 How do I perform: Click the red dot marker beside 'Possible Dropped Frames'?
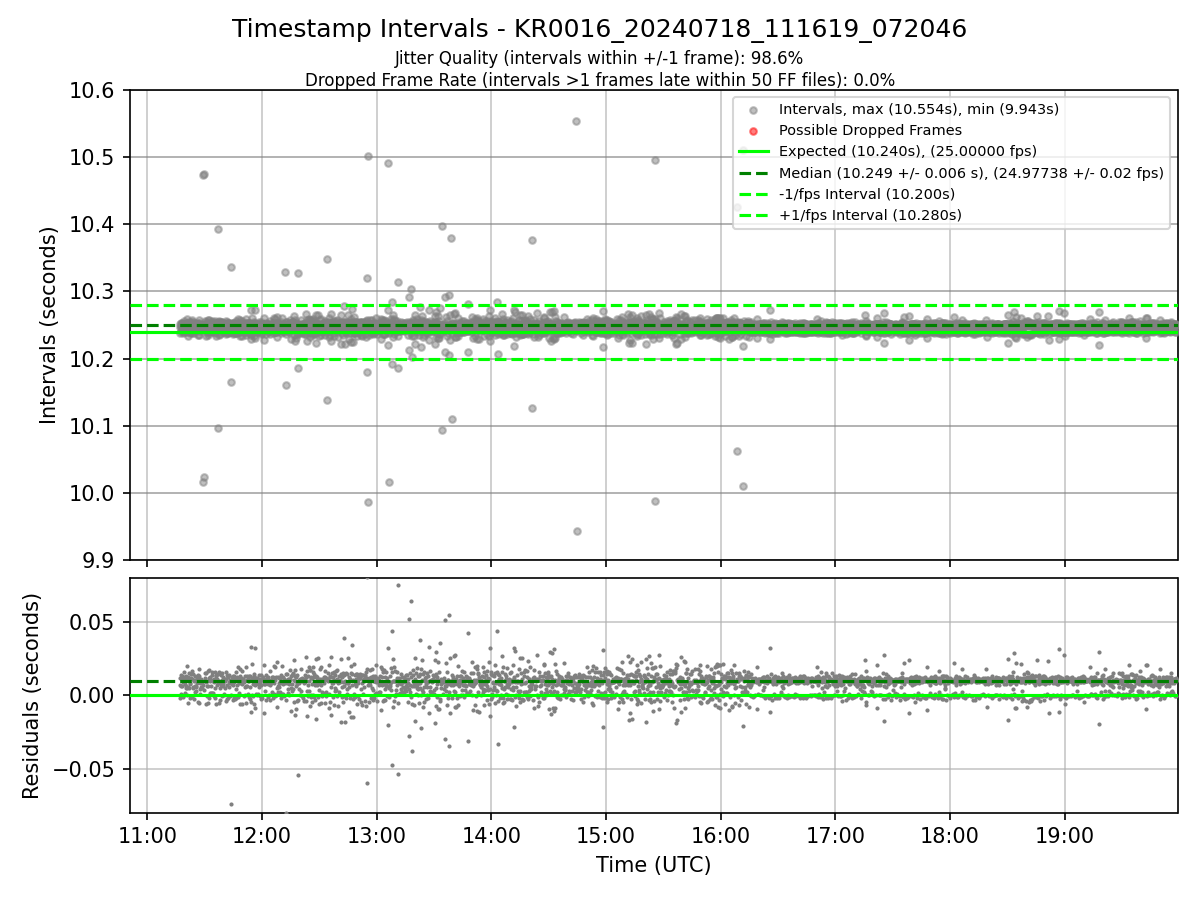tap(754, 131)
